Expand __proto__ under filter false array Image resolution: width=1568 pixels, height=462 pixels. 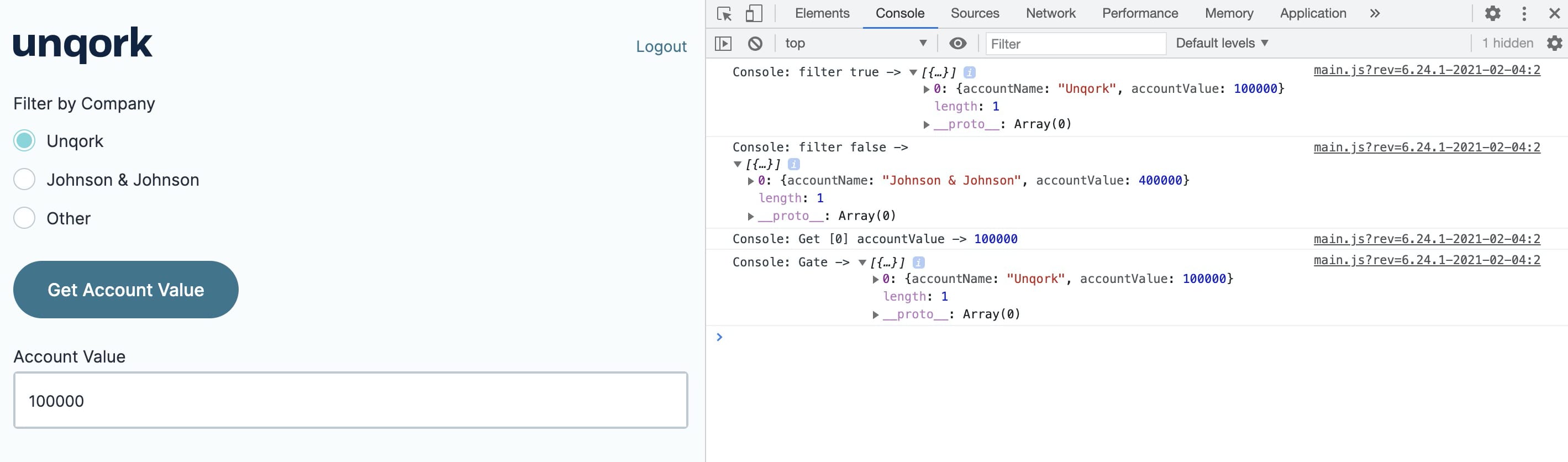click(x=750, y=216)
